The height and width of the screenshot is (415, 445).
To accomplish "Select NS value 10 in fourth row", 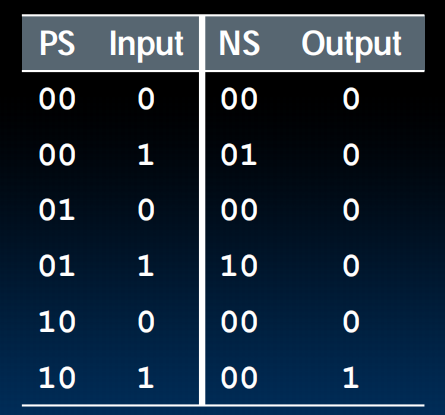I will pyautogui.click(x=239, y=266).
